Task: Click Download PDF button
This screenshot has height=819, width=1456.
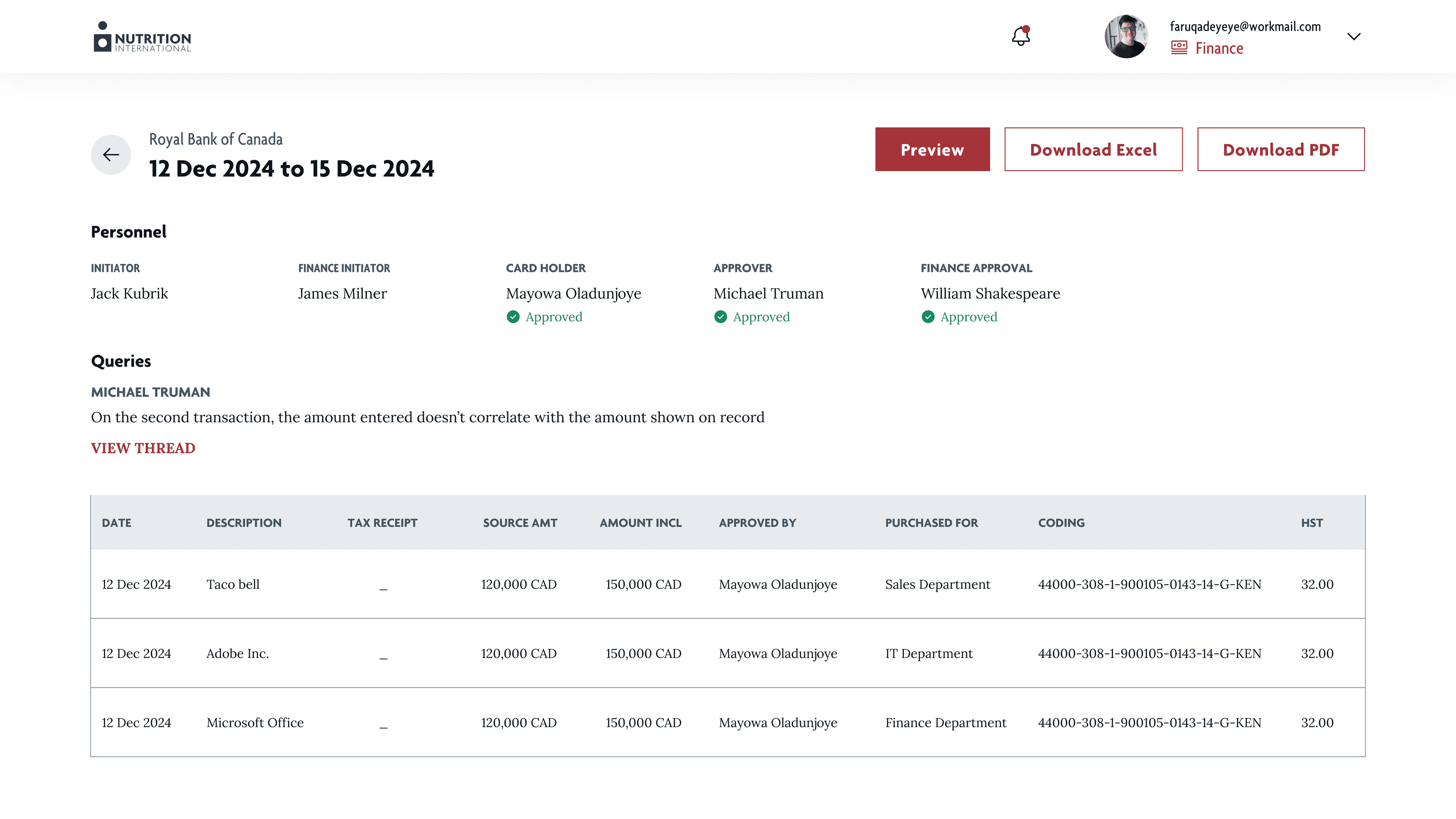Action: (1281, 149)
